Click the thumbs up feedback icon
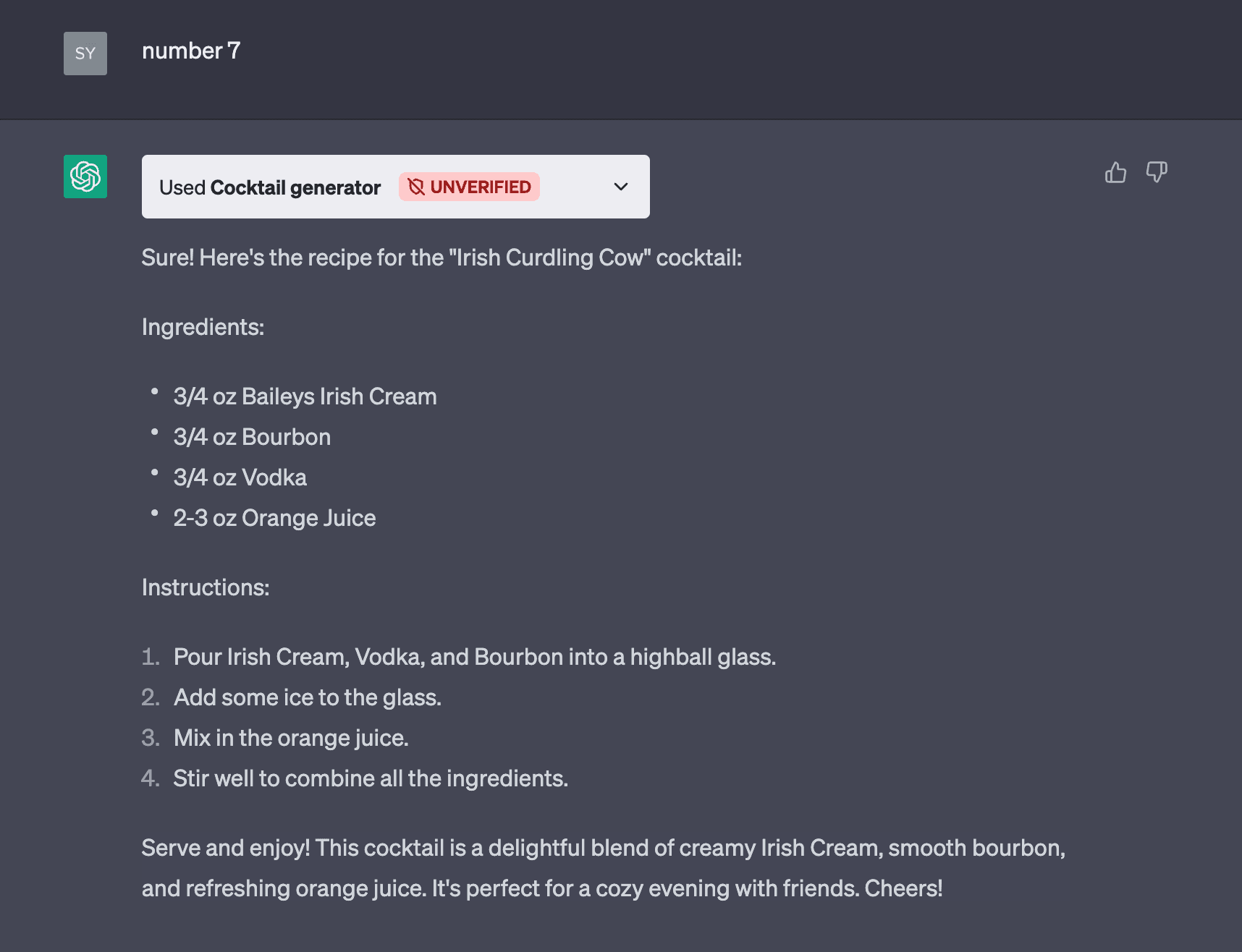1242x952 pixels. (x=1115, y=173)
